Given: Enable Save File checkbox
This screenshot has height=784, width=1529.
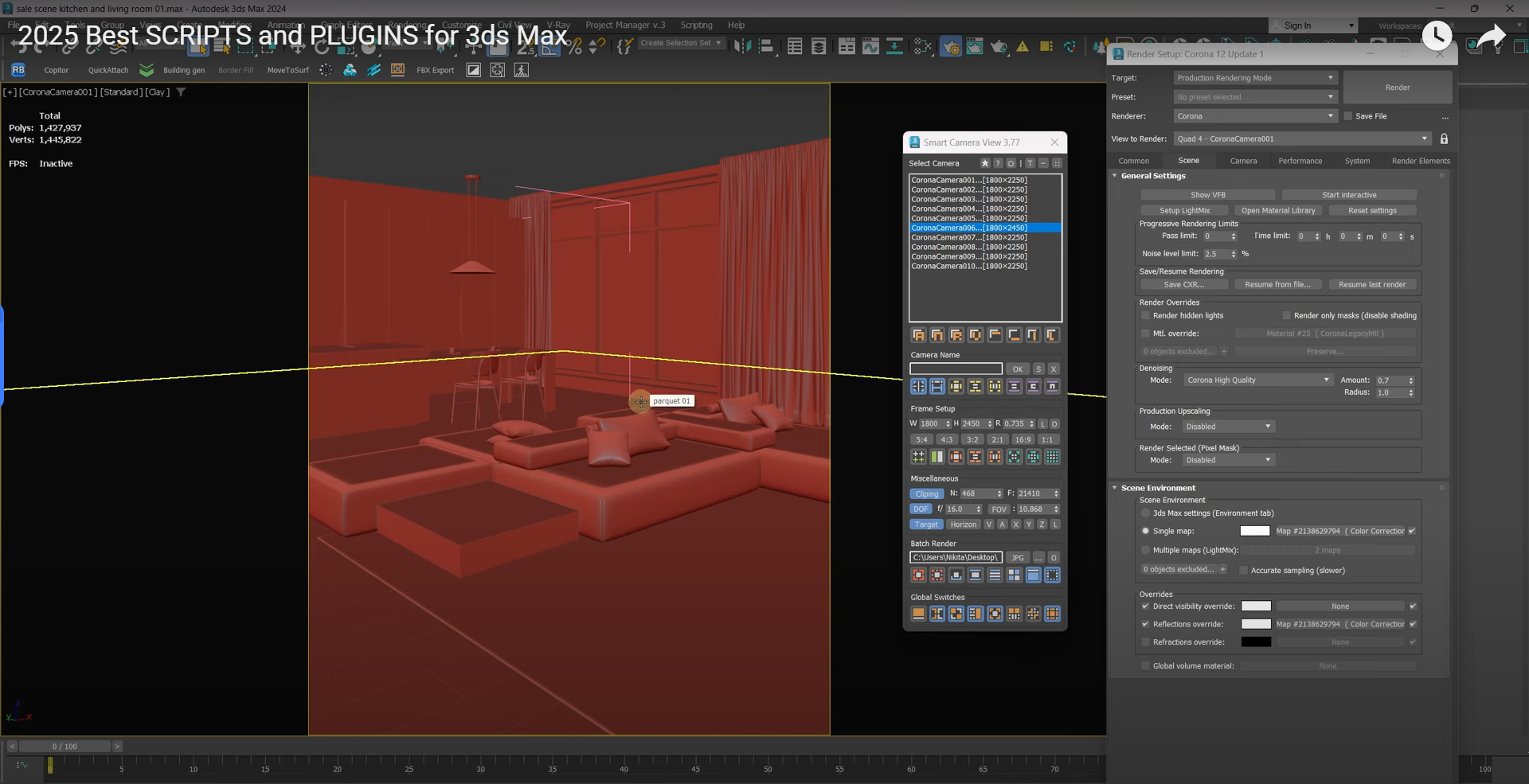Looking at the screenshot, I should click(x=1348, y=116).
